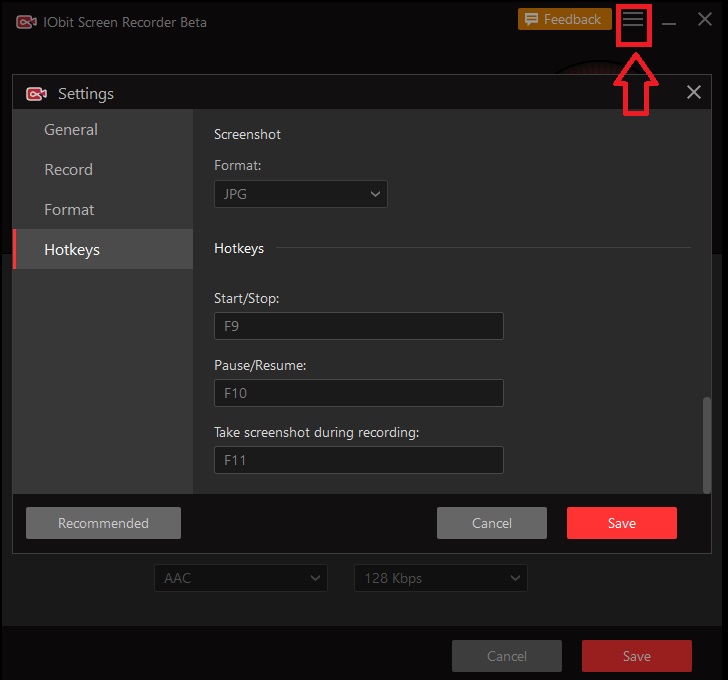
Task: Switch to the General settings tab
Action: click(103, 130)
